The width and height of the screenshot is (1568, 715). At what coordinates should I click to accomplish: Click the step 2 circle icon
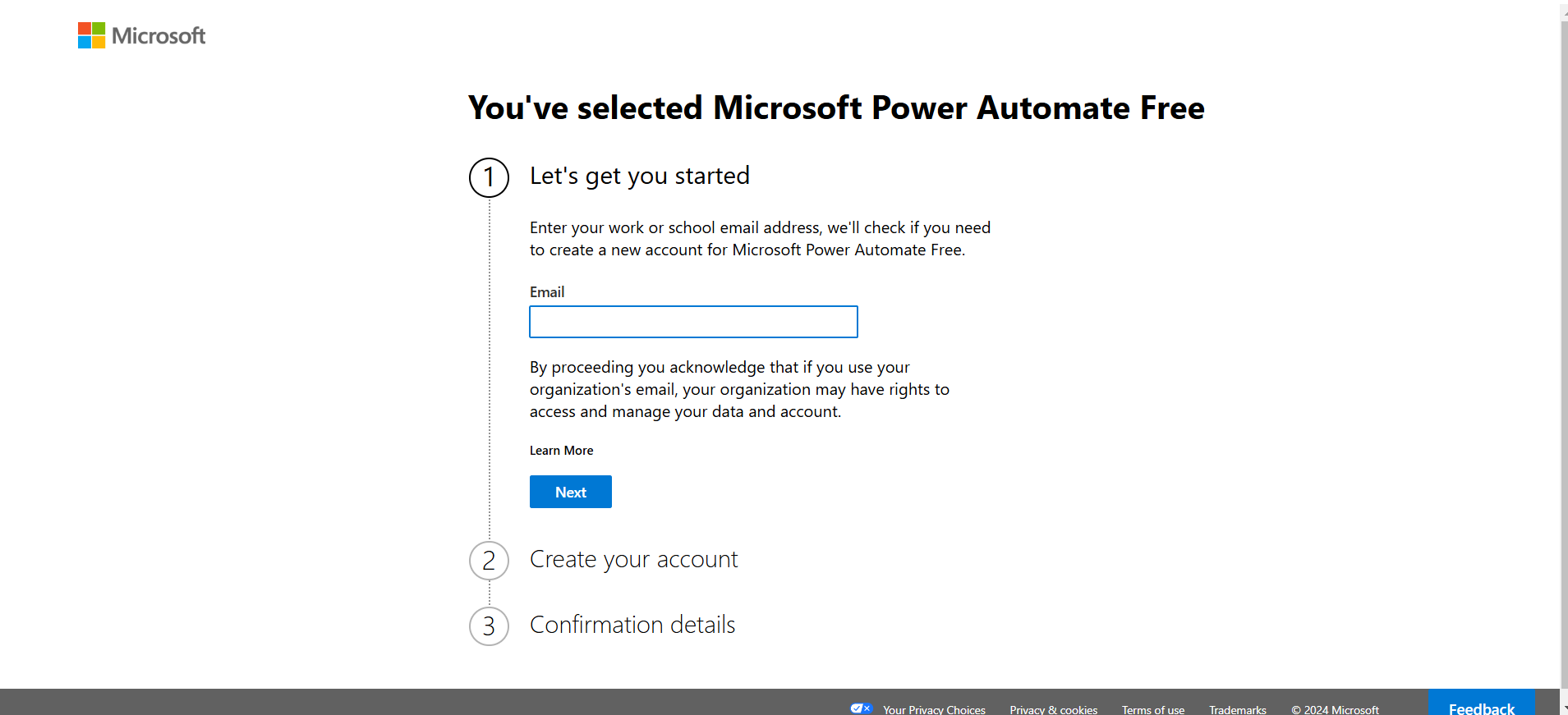(489, 561)
